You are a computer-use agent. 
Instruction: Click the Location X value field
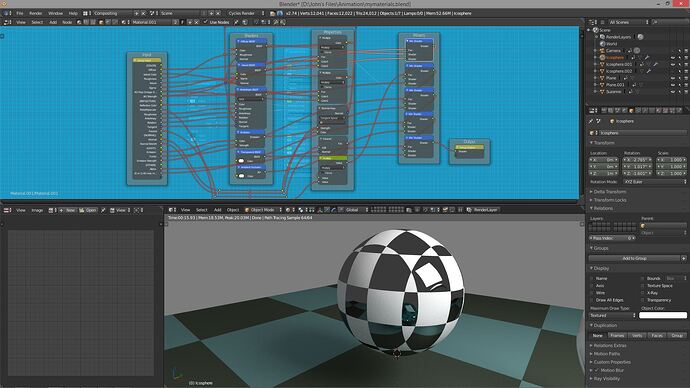coord(604,160)
